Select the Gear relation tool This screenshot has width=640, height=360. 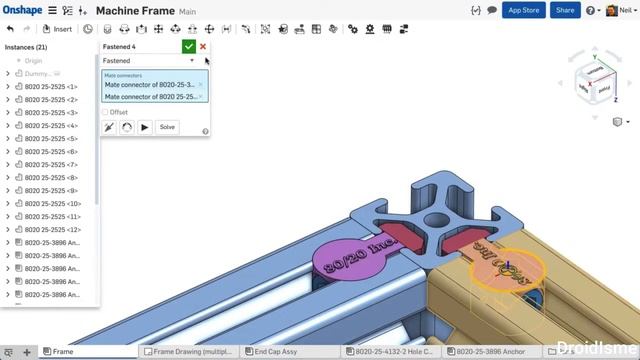353,29
